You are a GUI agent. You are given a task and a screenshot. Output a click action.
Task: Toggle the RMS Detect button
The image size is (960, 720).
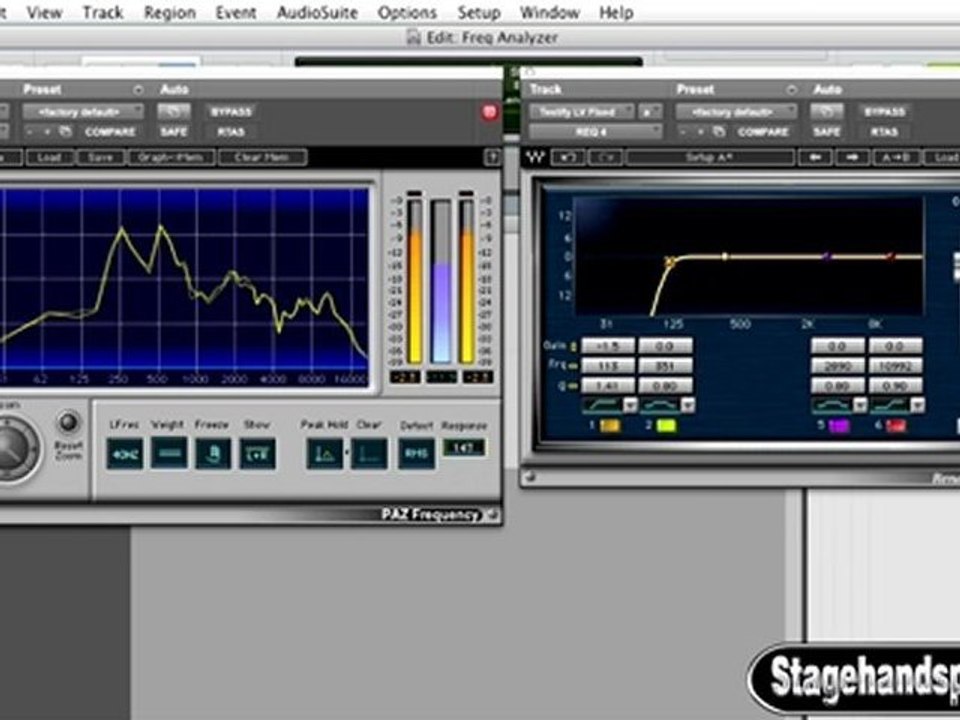416,454
